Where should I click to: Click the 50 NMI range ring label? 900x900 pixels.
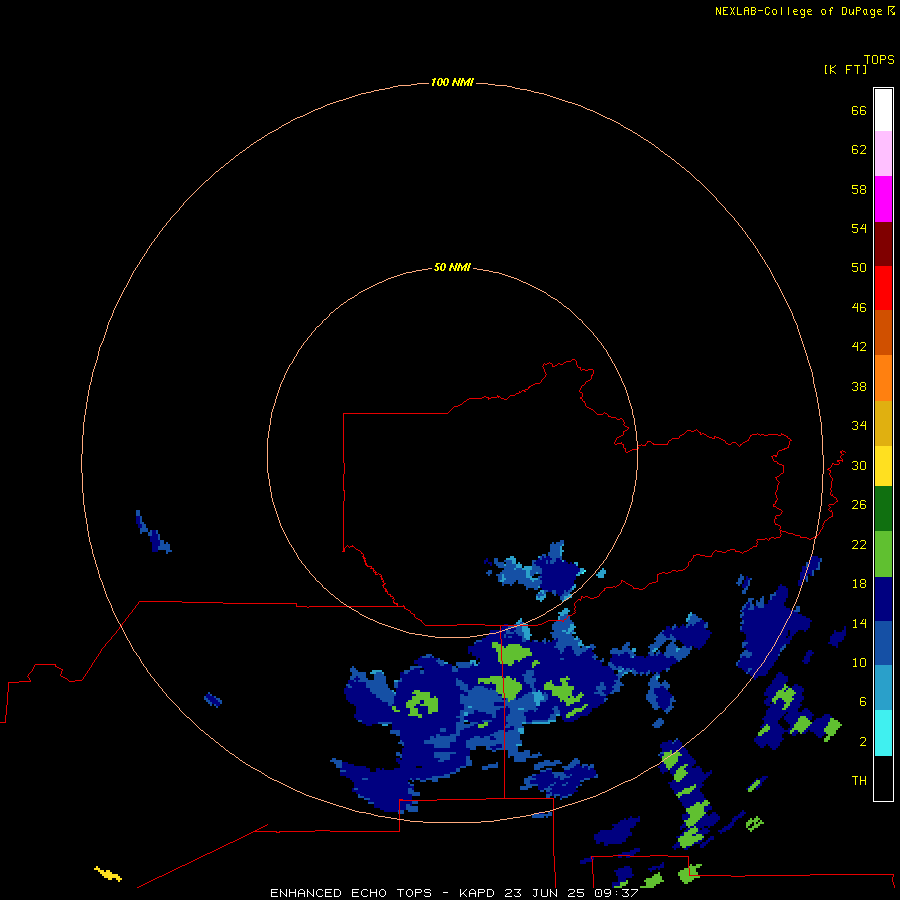452,267
